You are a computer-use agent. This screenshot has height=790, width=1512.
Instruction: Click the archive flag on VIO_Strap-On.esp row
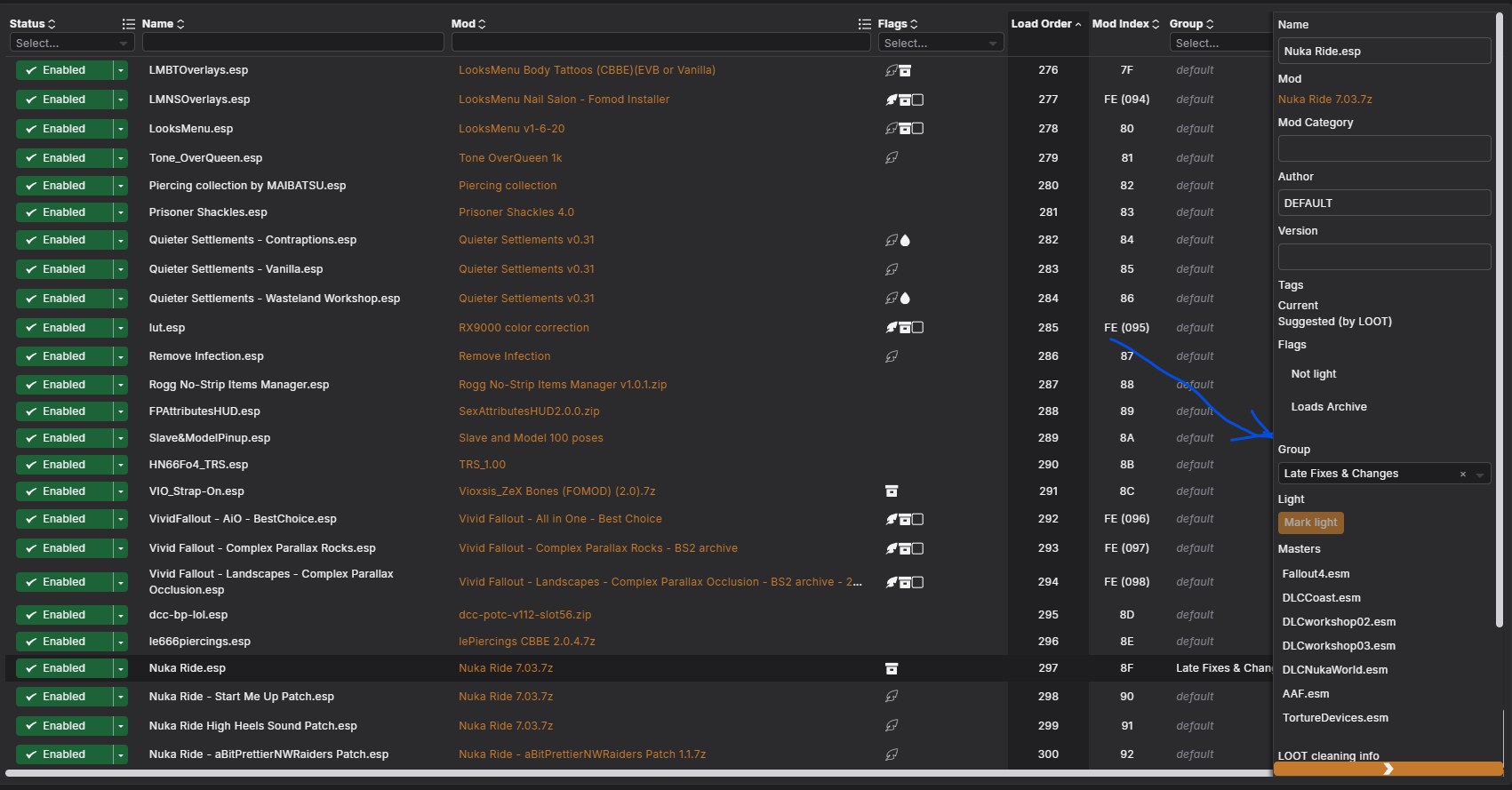pyautogui.click(x=892, y=491)
